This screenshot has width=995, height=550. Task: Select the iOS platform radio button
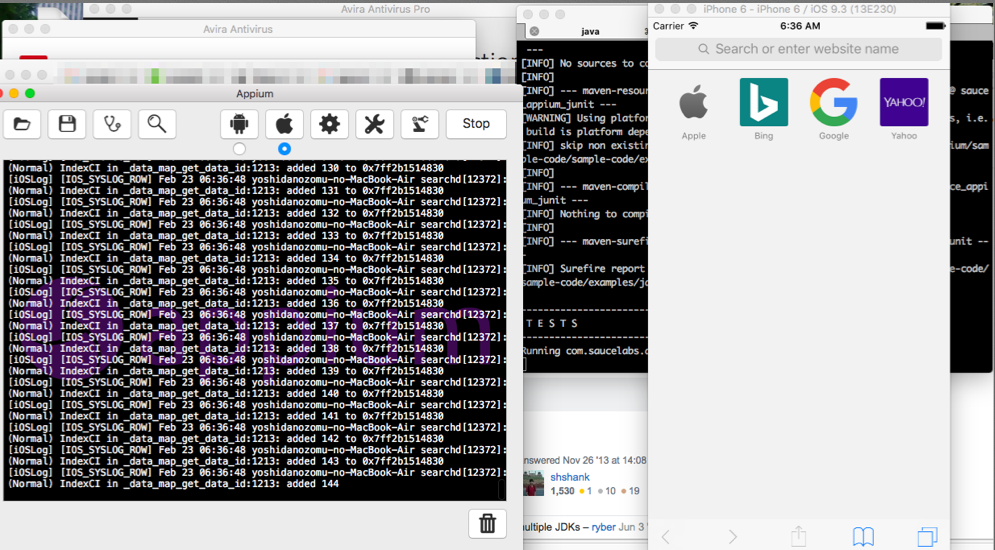pos(284,148)
